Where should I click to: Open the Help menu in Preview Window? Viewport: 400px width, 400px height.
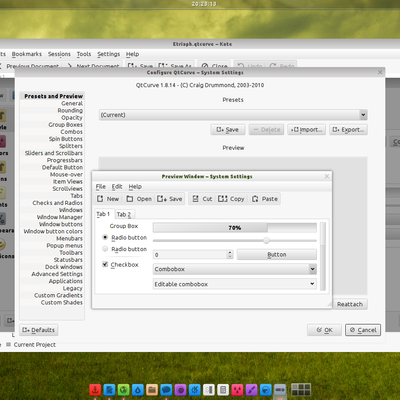135,187
